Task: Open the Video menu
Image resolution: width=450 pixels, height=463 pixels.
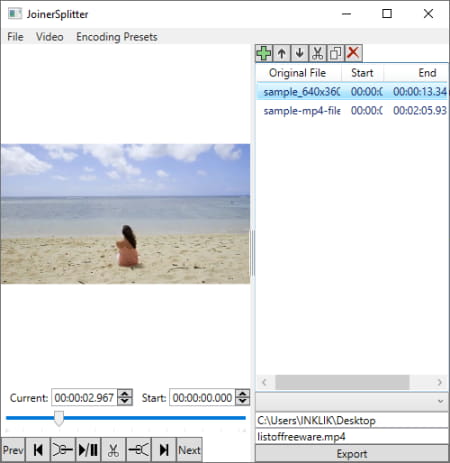Action: tap(50, 37)
